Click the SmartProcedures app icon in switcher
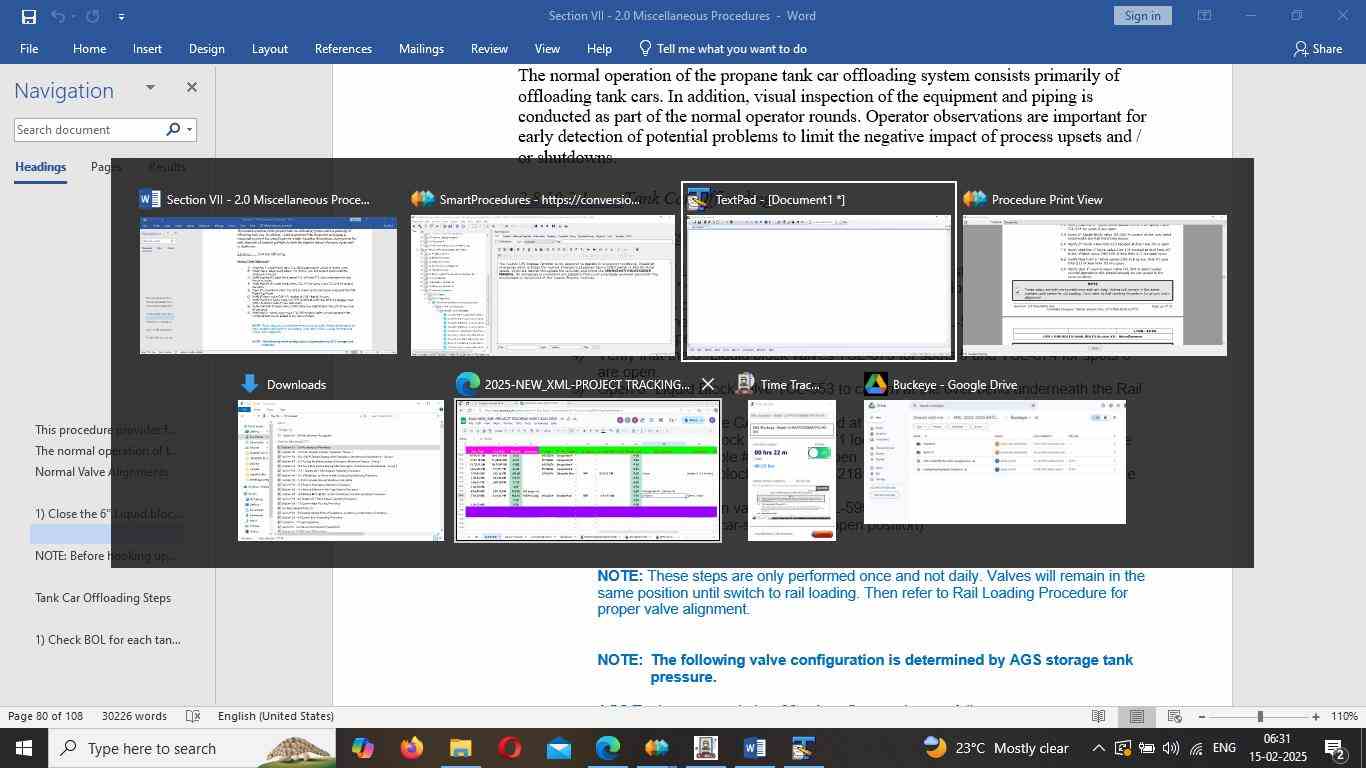This screenshot has width=1366, height=768. point(422,199)
